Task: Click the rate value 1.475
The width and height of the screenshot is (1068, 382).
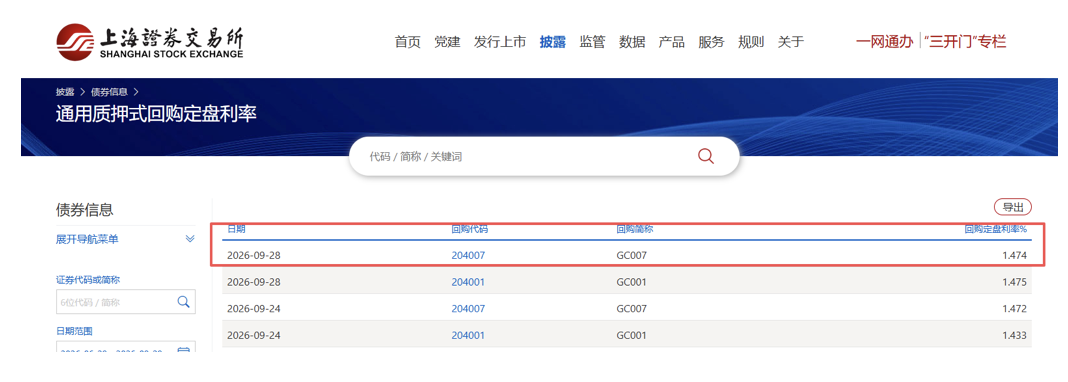Action: (x=1014, y=282)
